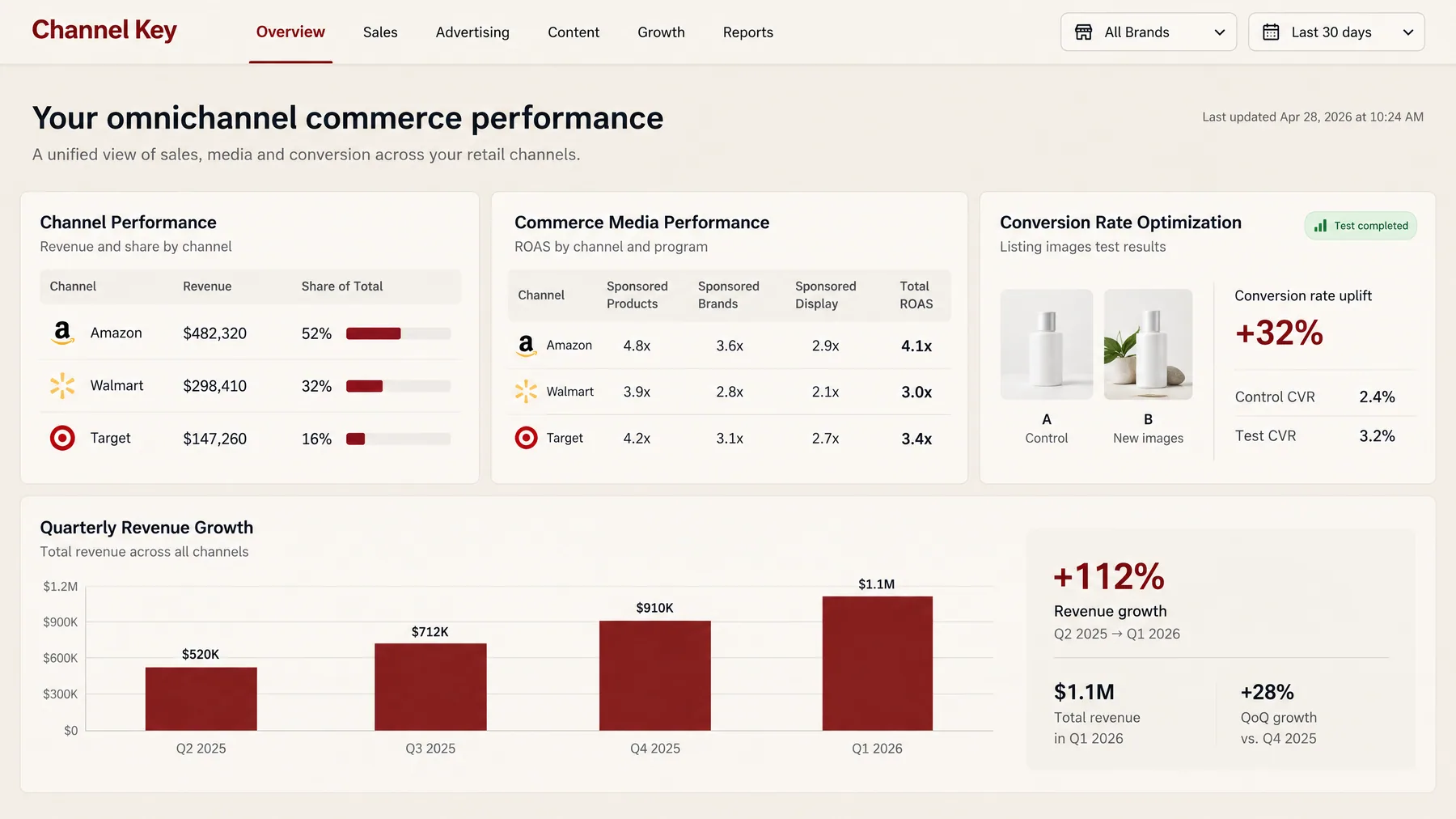Open the Overview tab
This screenshot has width=1456, height=819.
[290, 32]
